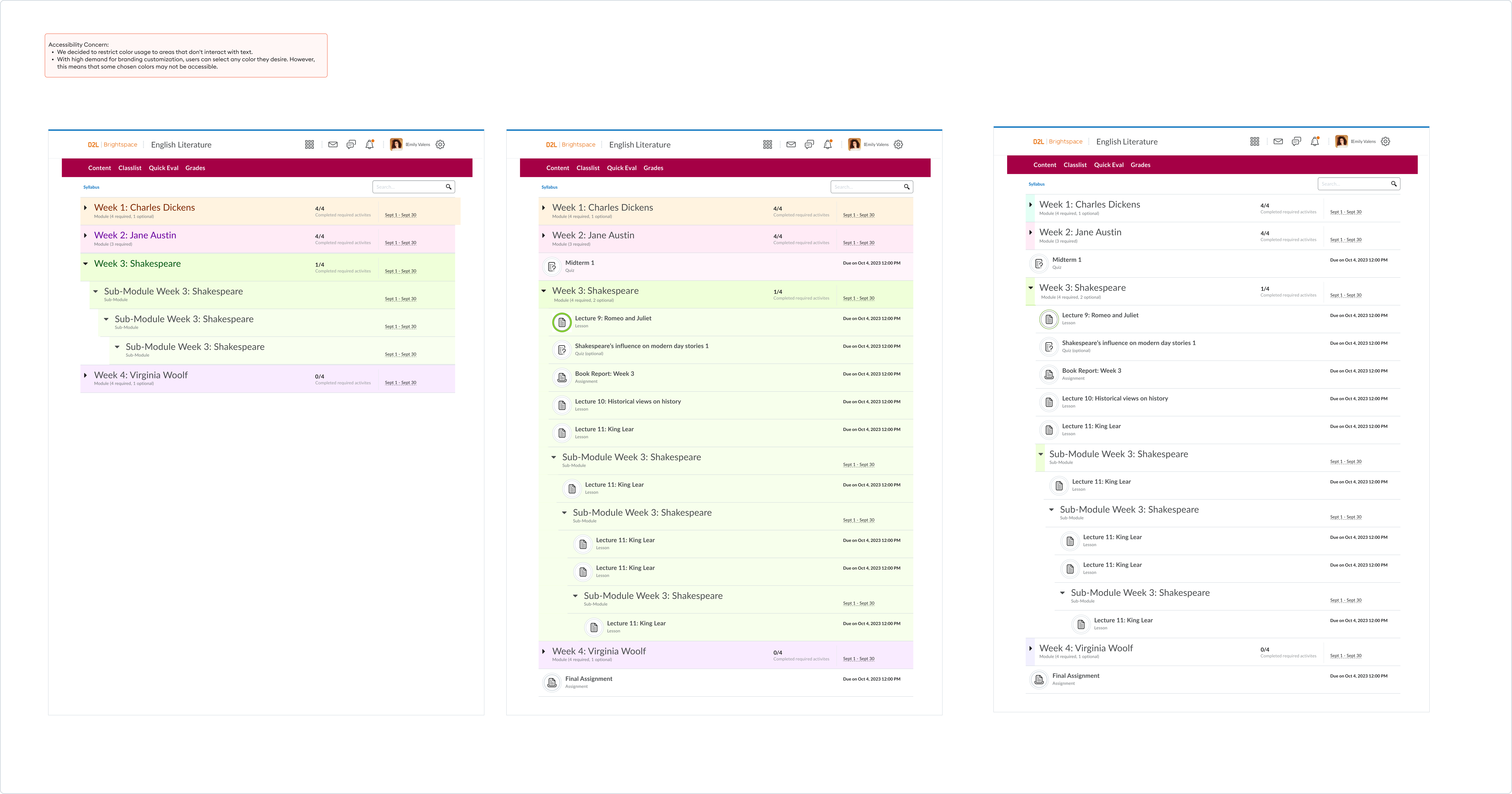Collapse Week 3: Shakespeare in middle mockup
Viewport: 1512px width, 794px height.
coord(543,291)
